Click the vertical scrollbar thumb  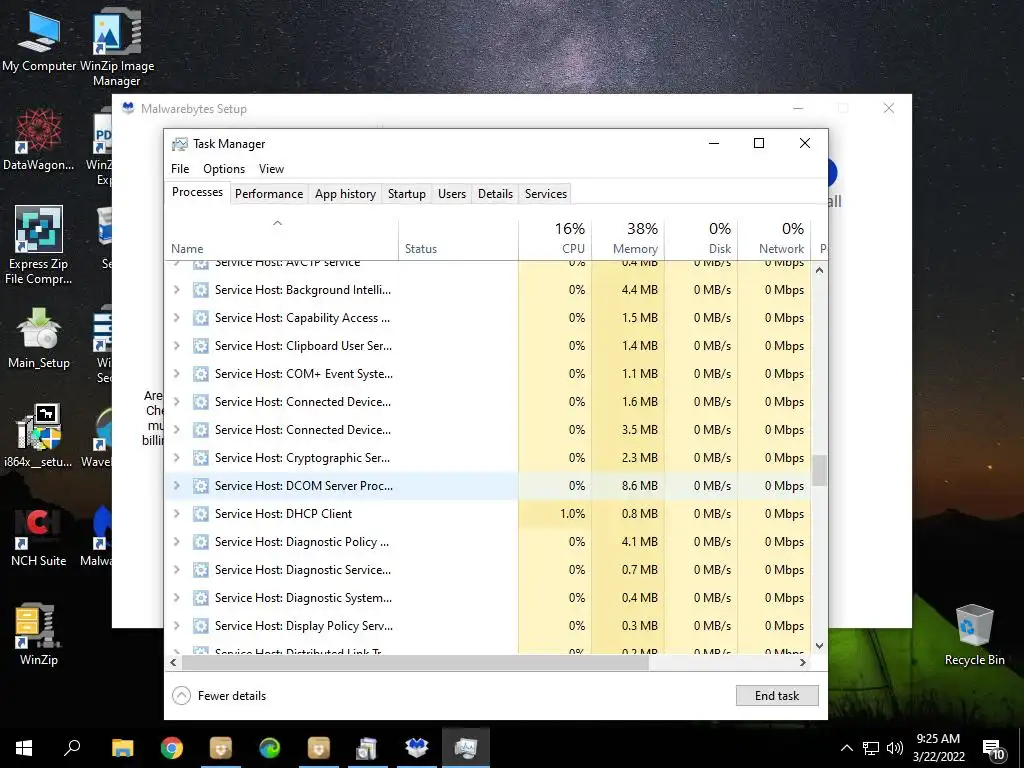click(819, 470)
